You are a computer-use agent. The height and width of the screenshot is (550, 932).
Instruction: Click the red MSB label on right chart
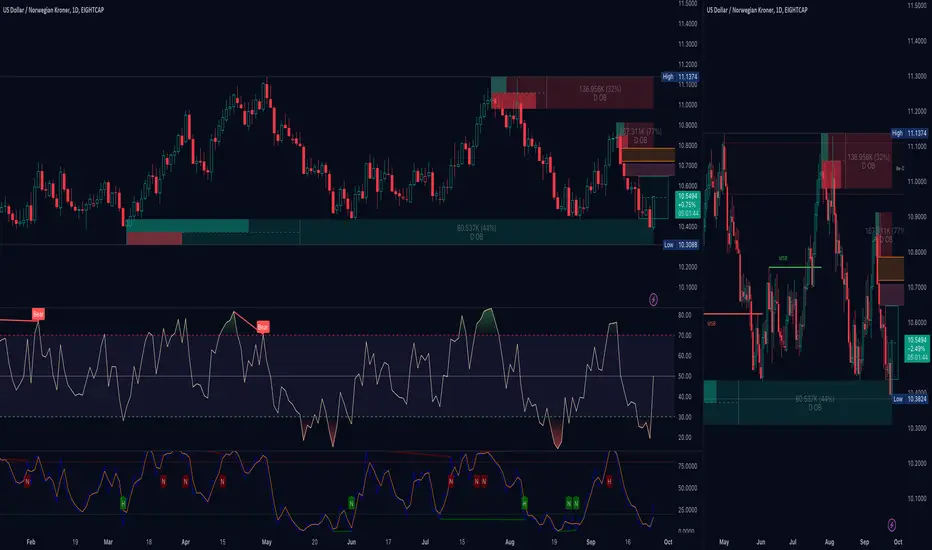[711, 324]
